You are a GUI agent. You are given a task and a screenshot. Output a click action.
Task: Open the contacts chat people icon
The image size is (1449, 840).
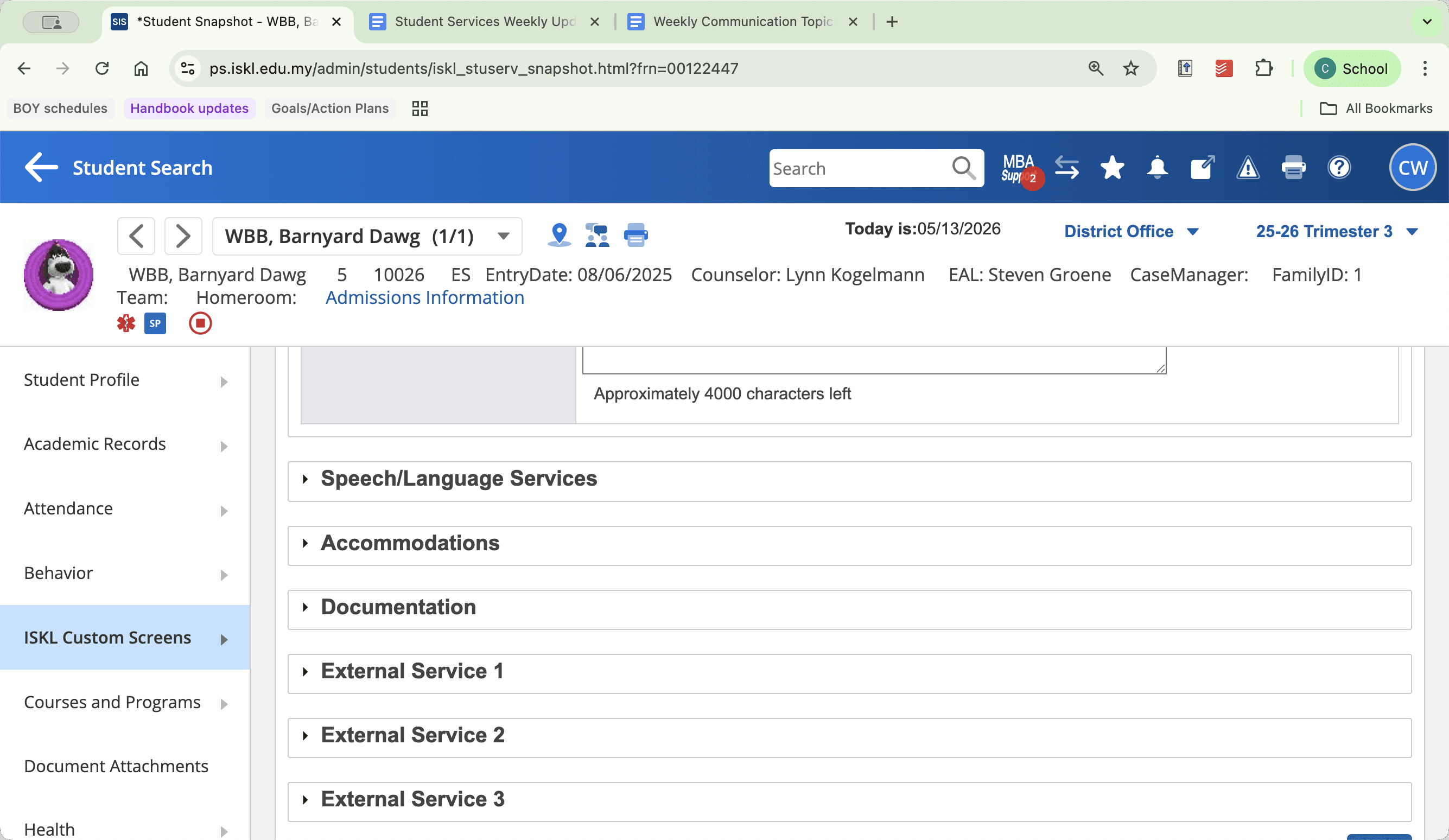tap(597, 234)
